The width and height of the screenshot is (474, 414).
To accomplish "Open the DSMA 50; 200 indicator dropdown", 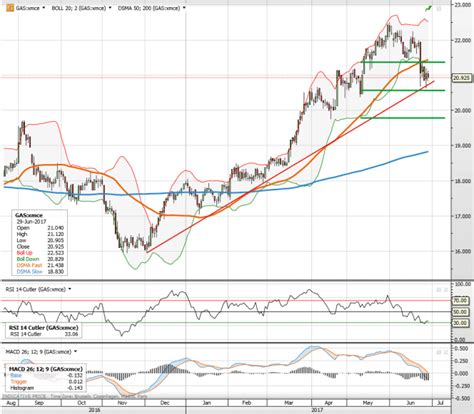I will (184, 8).
